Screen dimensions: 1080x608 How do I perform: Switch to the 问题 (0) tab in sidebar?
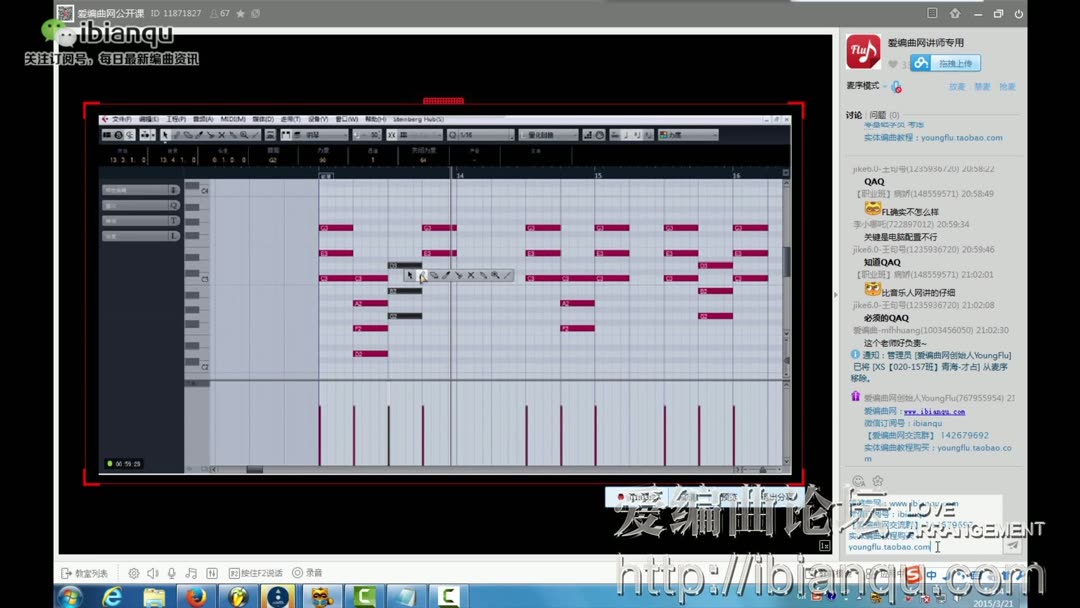880,114
